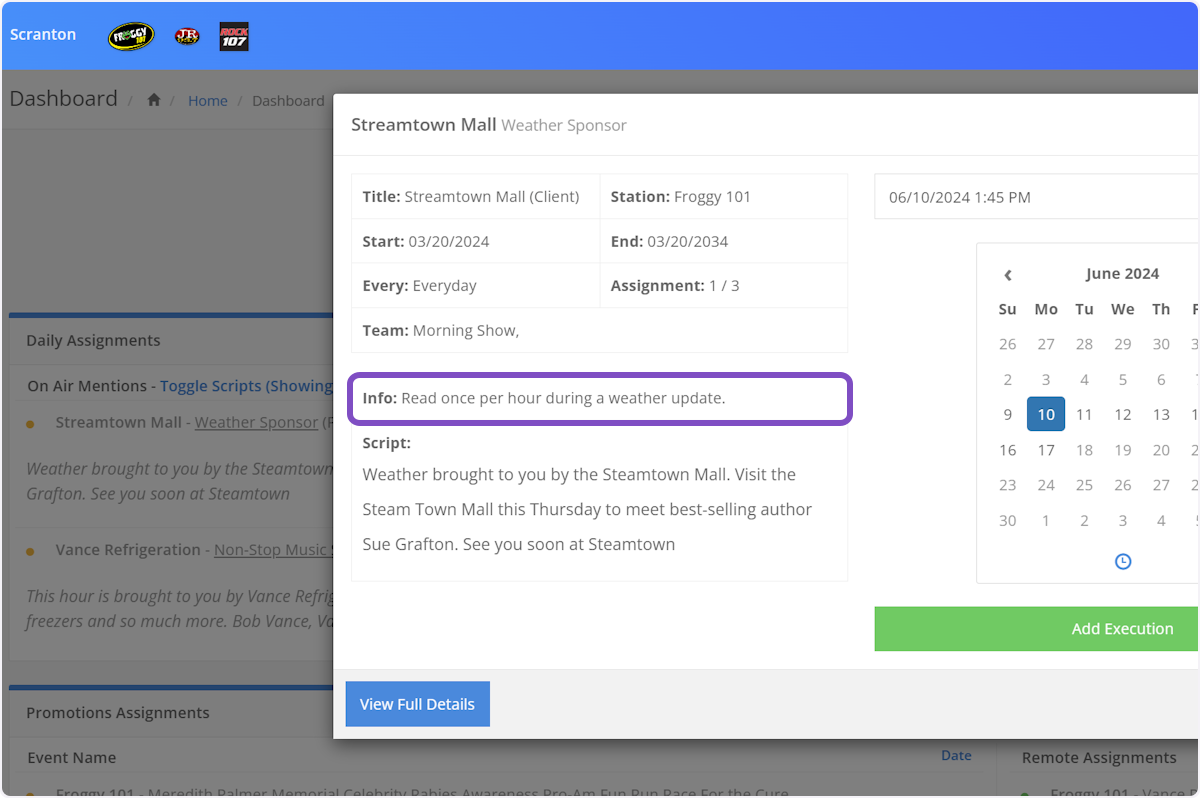Go to previous month in calendar
This screenshot has width=1200, height=798.
tap(1008, 275)
